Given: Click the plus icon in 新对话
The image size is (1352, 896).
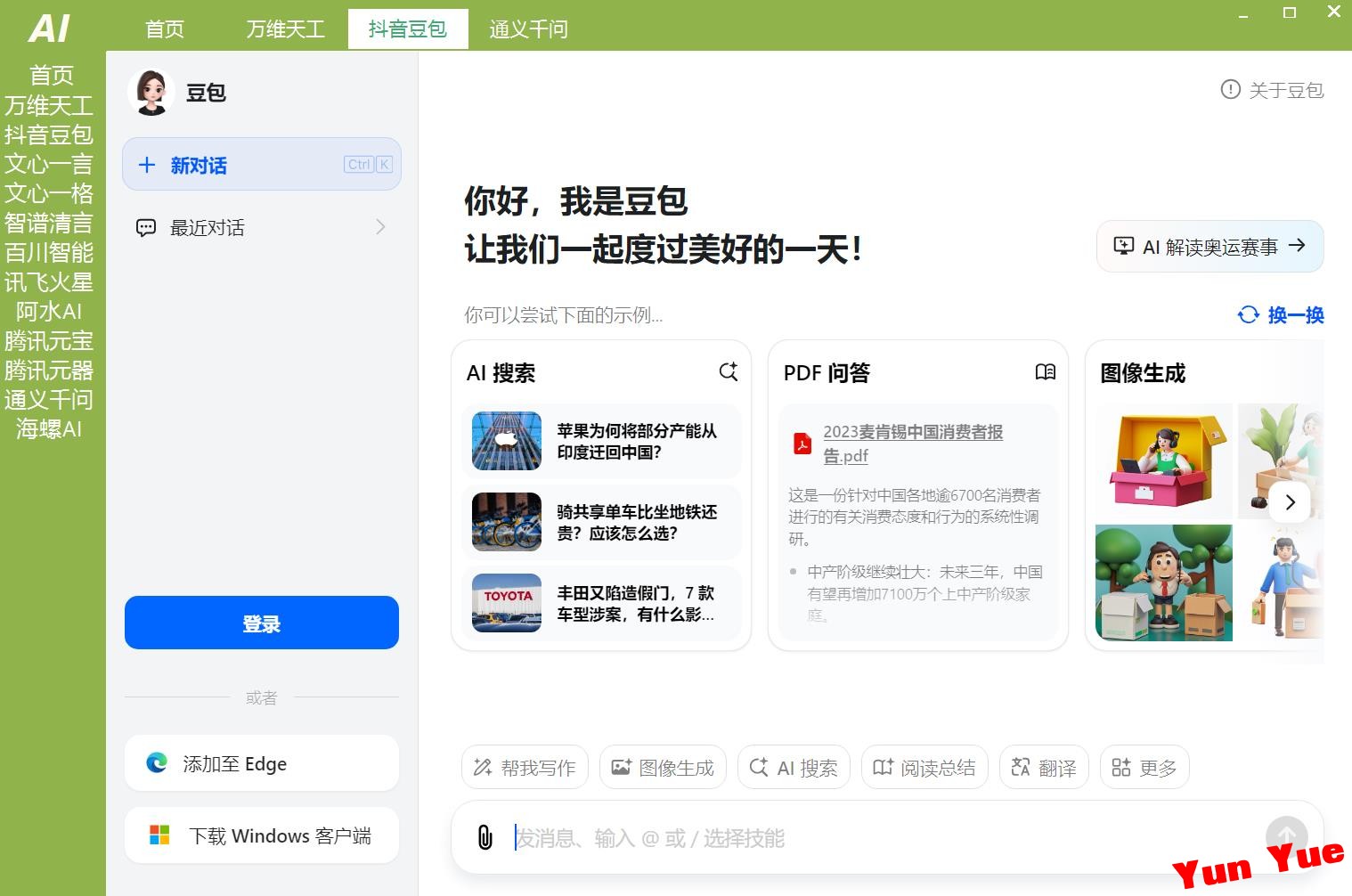Looking at the screenshot, I should (147, 165).
